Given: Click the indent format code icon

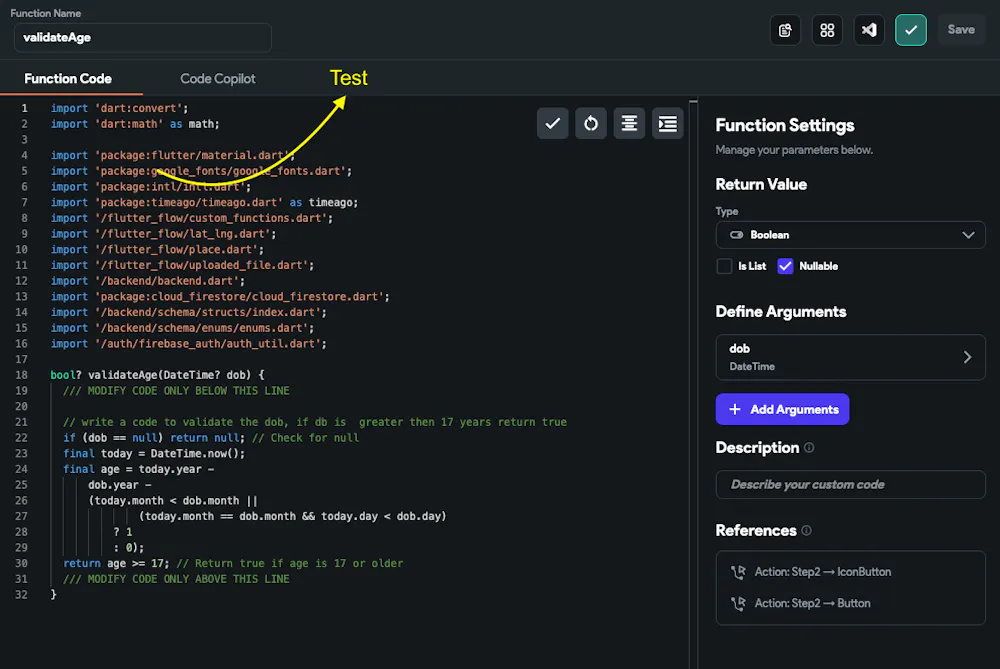Looking at the screenshot, I should 668,123.
